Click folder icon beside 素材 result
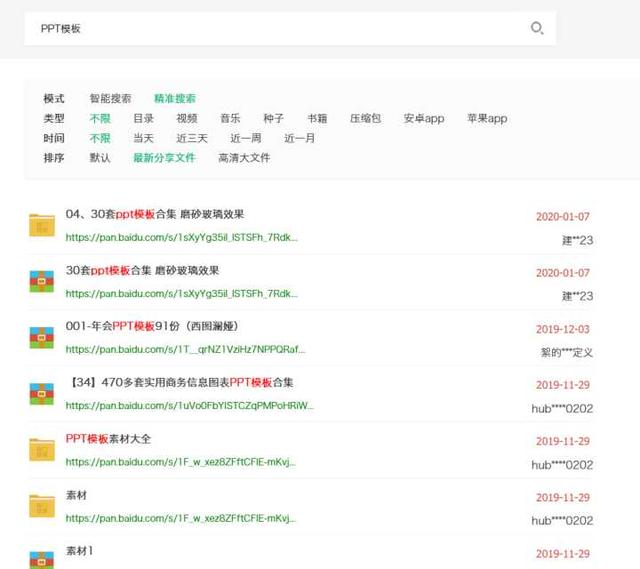Screen dimensions: 640x569 pyautogui.click(x=42, y=506)
